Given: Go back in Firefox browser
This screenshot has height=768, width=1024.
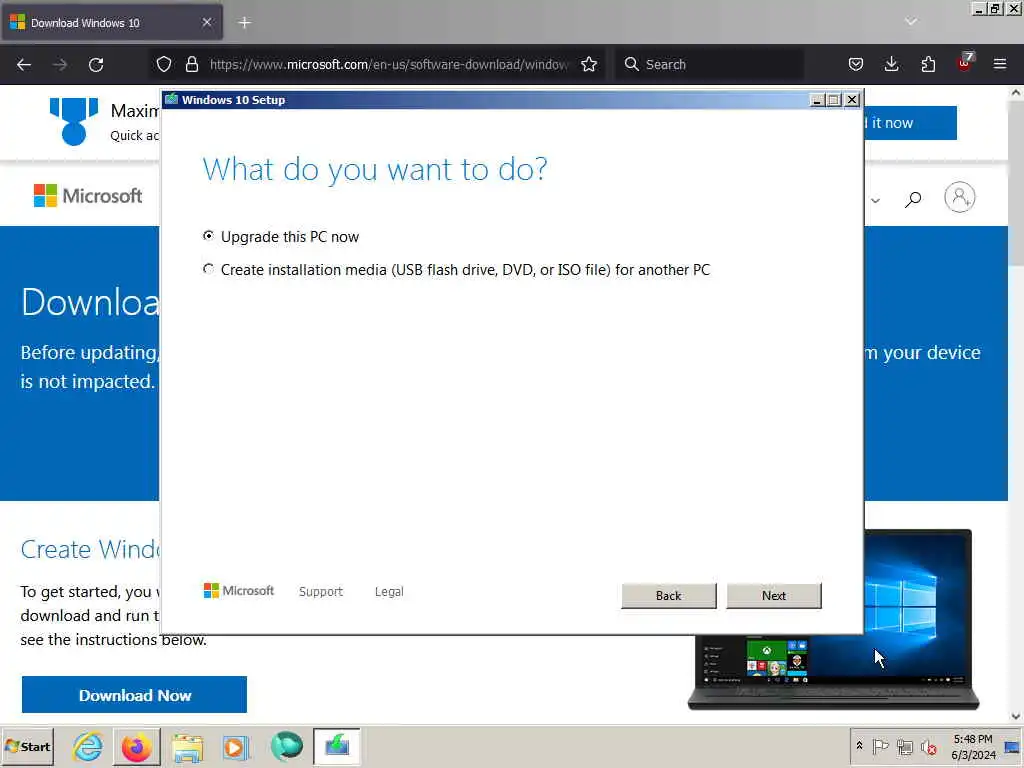Looking at the screenshot, I should [x=24, y=65].
